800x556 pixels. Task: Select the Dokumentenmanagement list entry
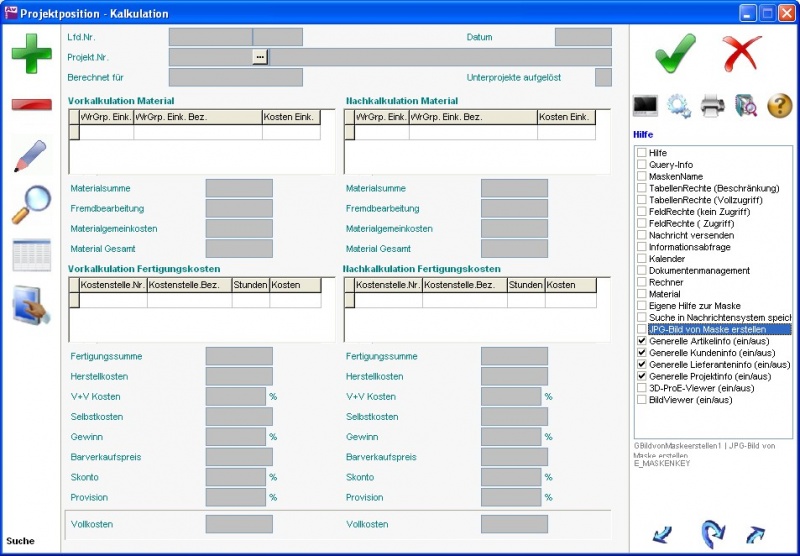point(698,270)
